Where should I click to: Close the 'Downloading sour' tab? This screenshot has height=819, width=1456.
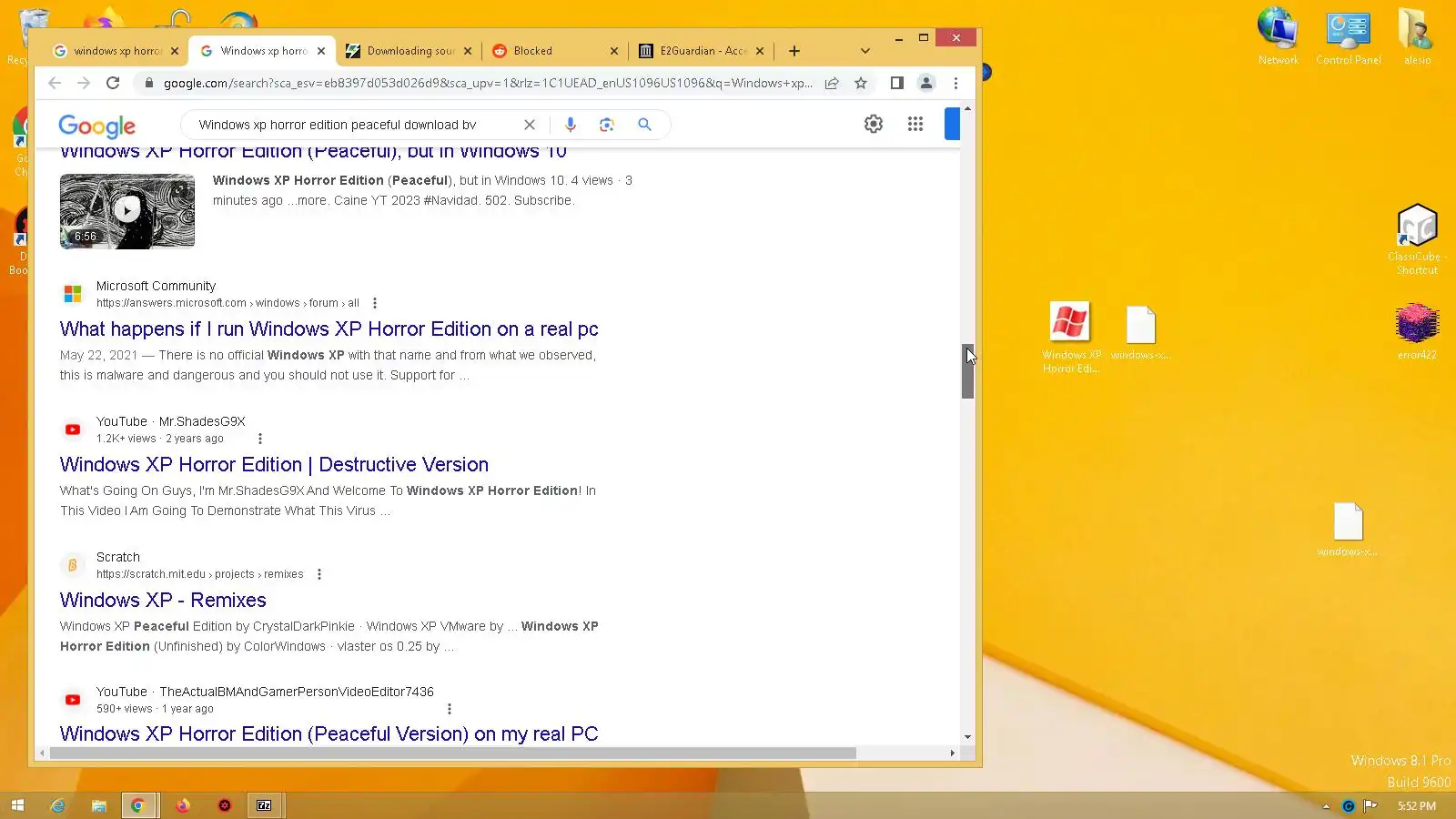(468, 51)
